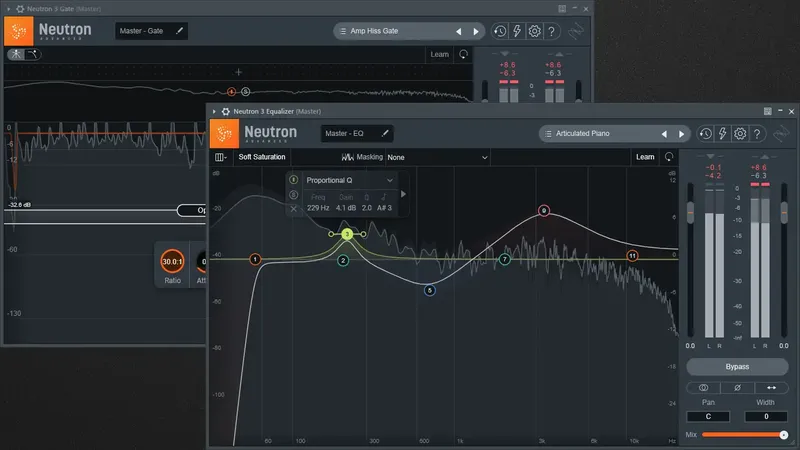Image resolution: width=800 pixels, height=450 pixels.
Task: Click the Gate window history icon
Action: click(x=499, y=31)
